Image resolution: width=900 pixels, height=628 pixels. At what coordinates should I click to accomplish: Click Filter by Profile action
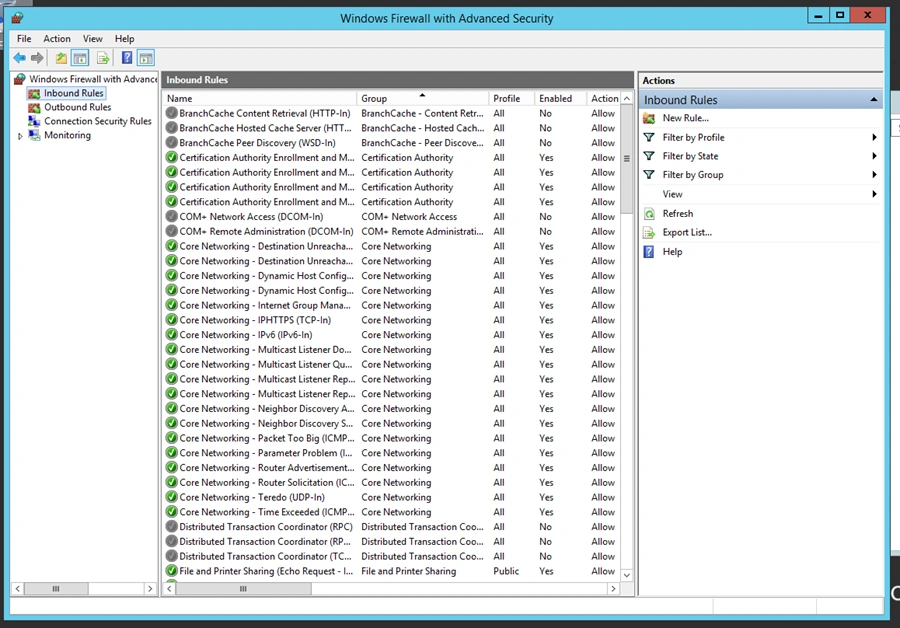(x=693, y=137)
